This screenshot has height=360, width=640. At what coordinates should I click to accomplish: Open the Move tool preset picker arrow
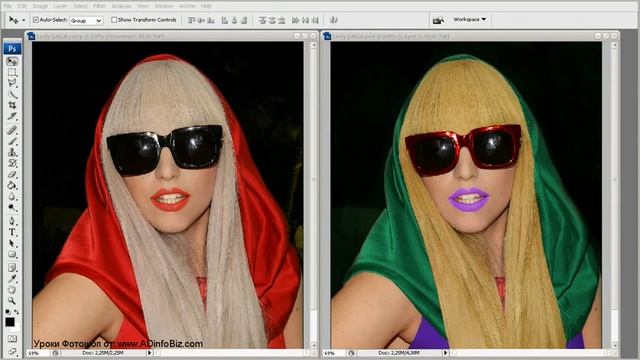click(x=24, y=20)
